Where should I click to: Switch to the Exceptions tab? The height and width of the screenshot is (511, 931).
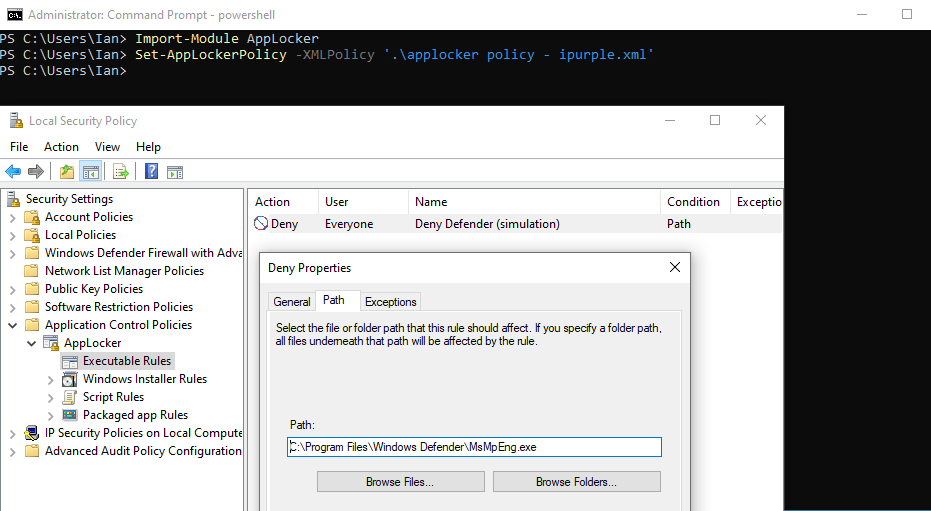point(390,301)
